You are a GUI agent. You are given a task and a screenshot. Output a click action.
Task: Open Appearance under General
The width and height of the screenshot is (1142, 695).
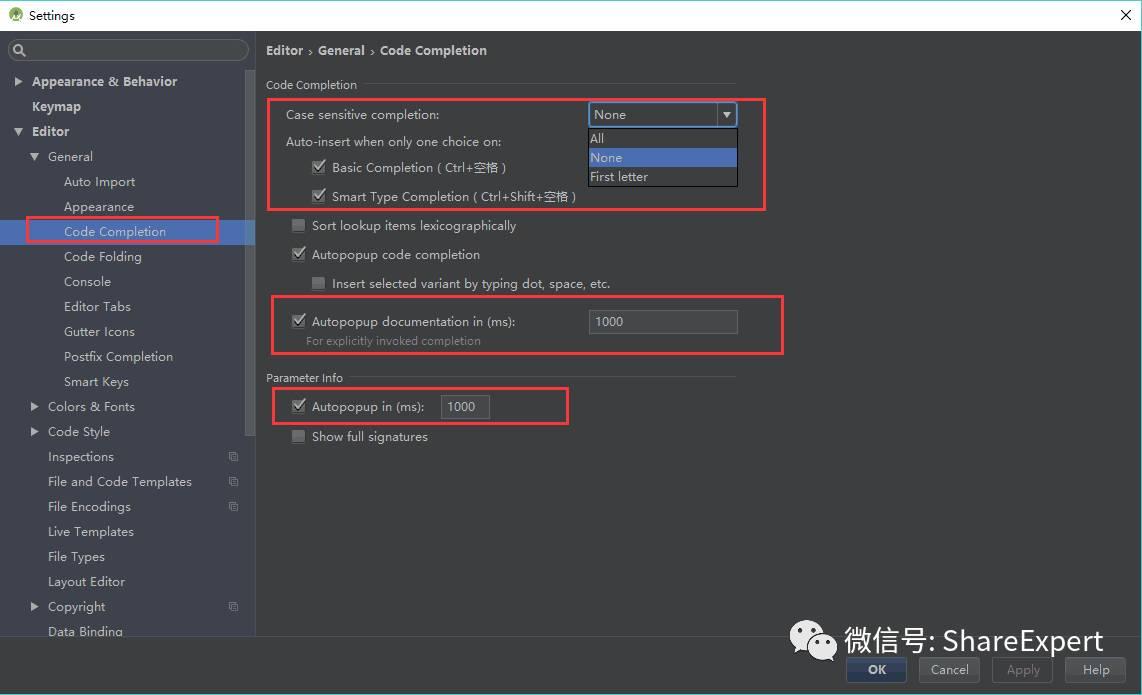pos(98,207)
